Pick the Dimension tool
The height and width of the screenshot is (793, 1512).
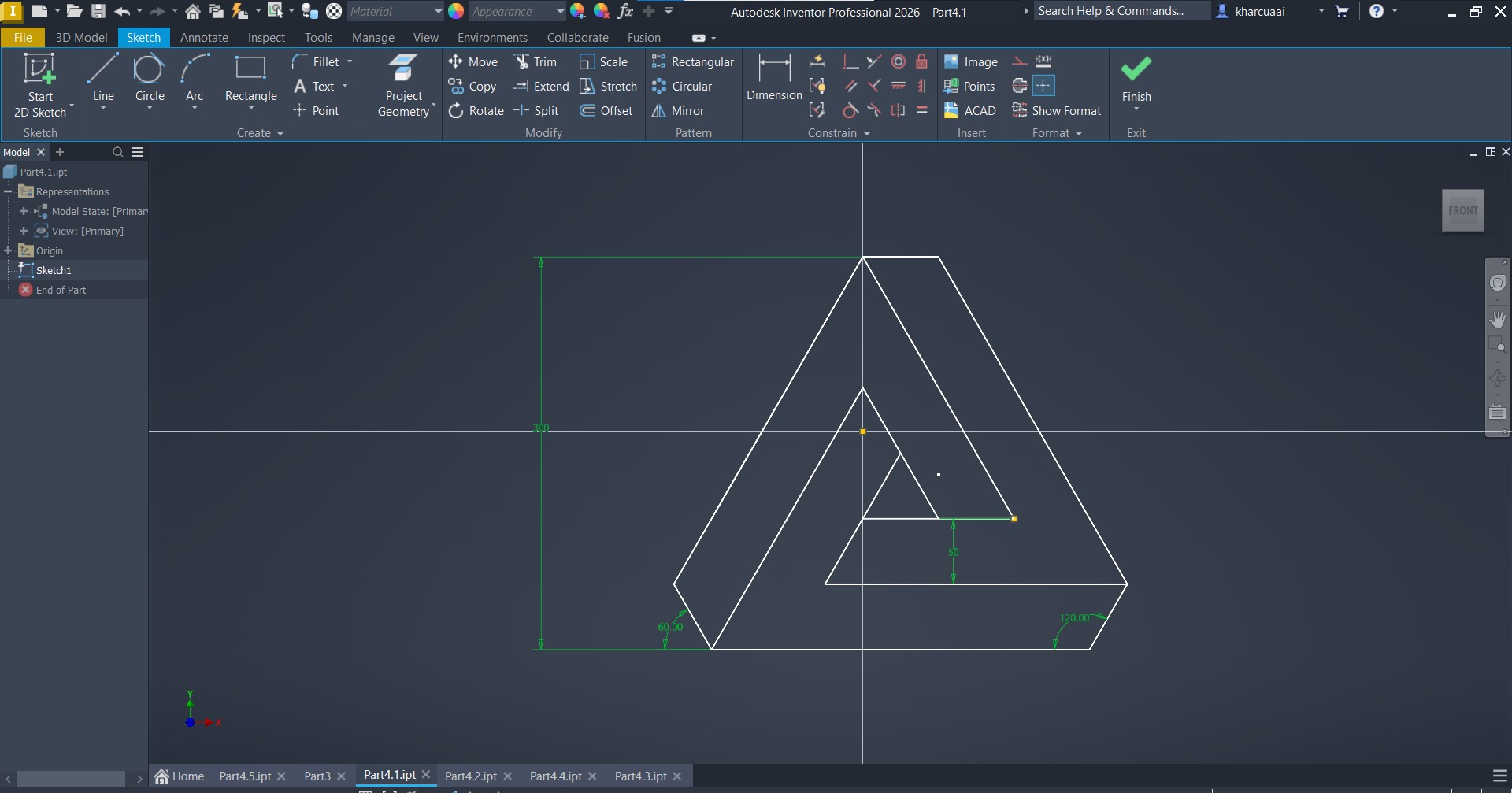click(x=773, y=79)
